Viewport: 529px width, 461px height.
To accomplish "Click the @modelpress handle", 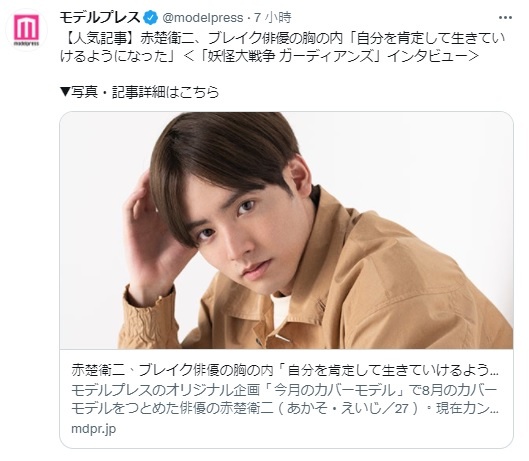I will pos(202,18).
